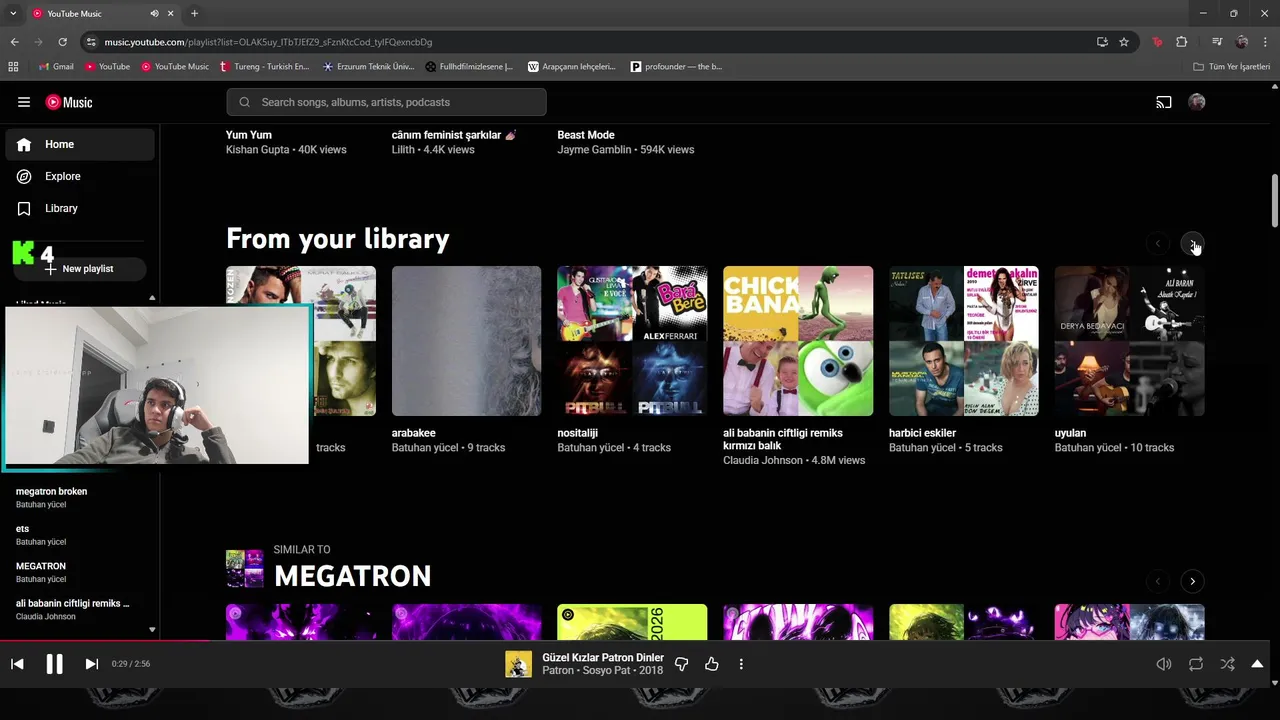
Task: Toggle repeat mode
Action: [x=1196, y=664]
